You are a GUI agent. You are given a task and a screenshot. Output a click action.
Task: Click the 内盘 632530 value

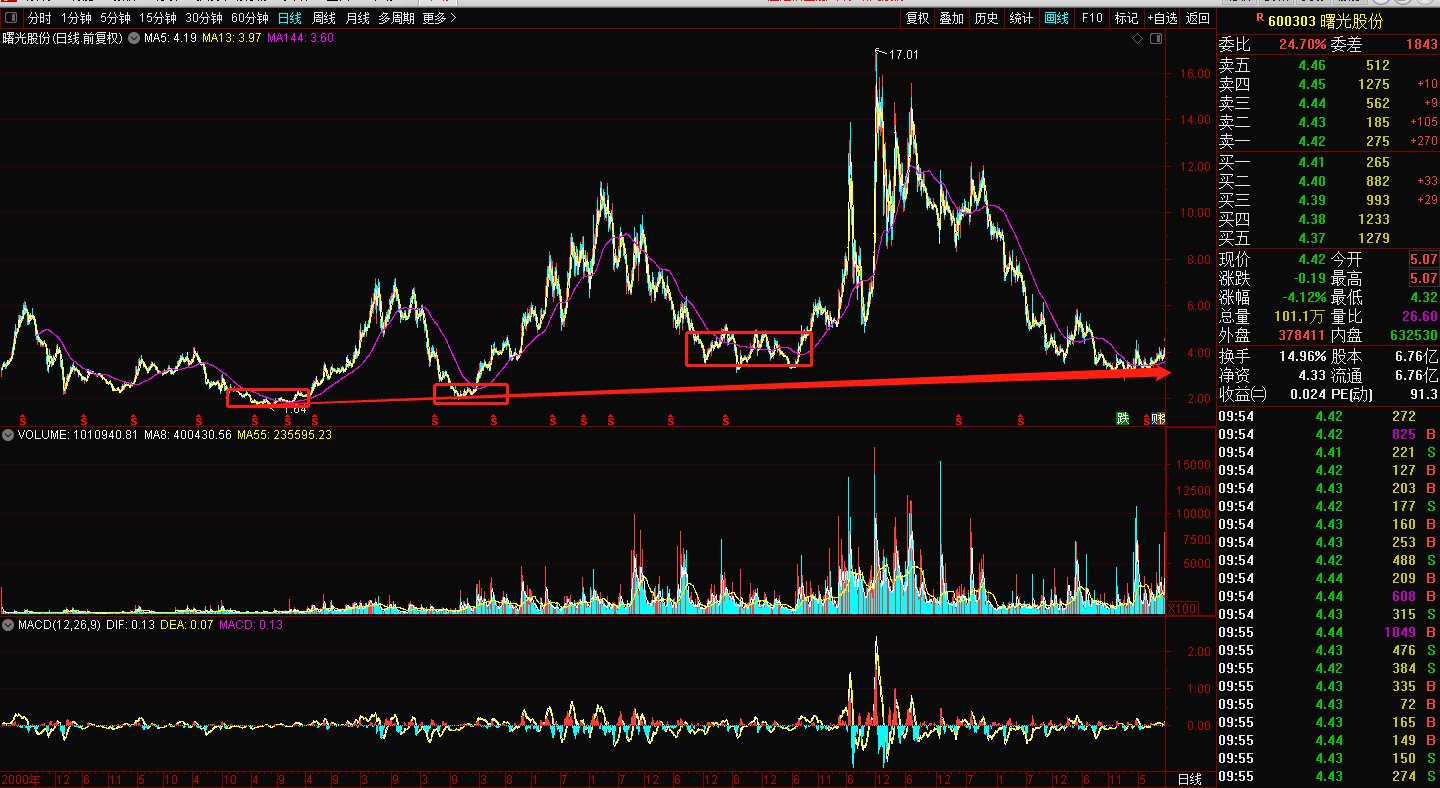pos(1413,335)
